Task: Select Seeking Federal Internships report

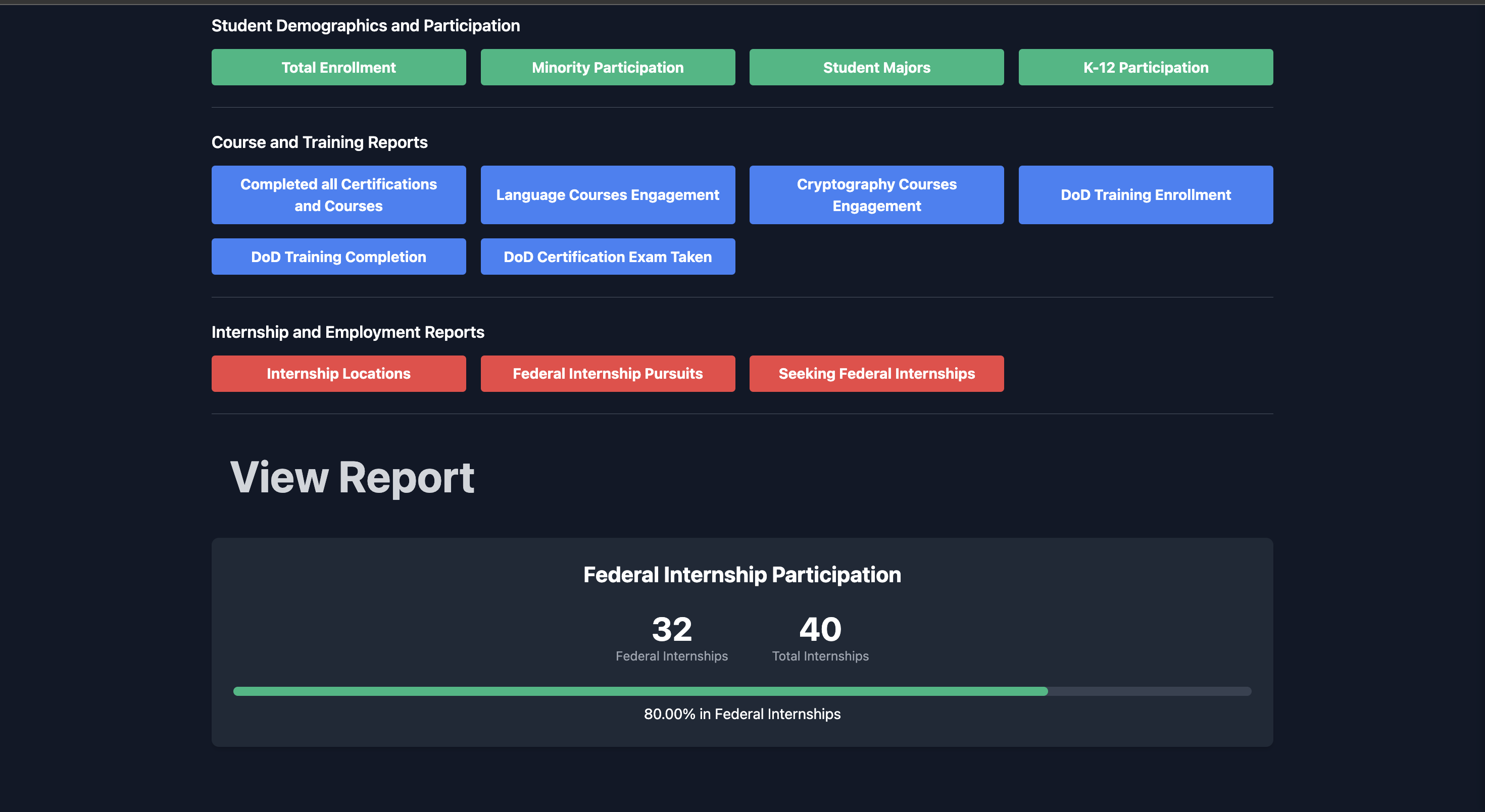Action: pos(876,374)
